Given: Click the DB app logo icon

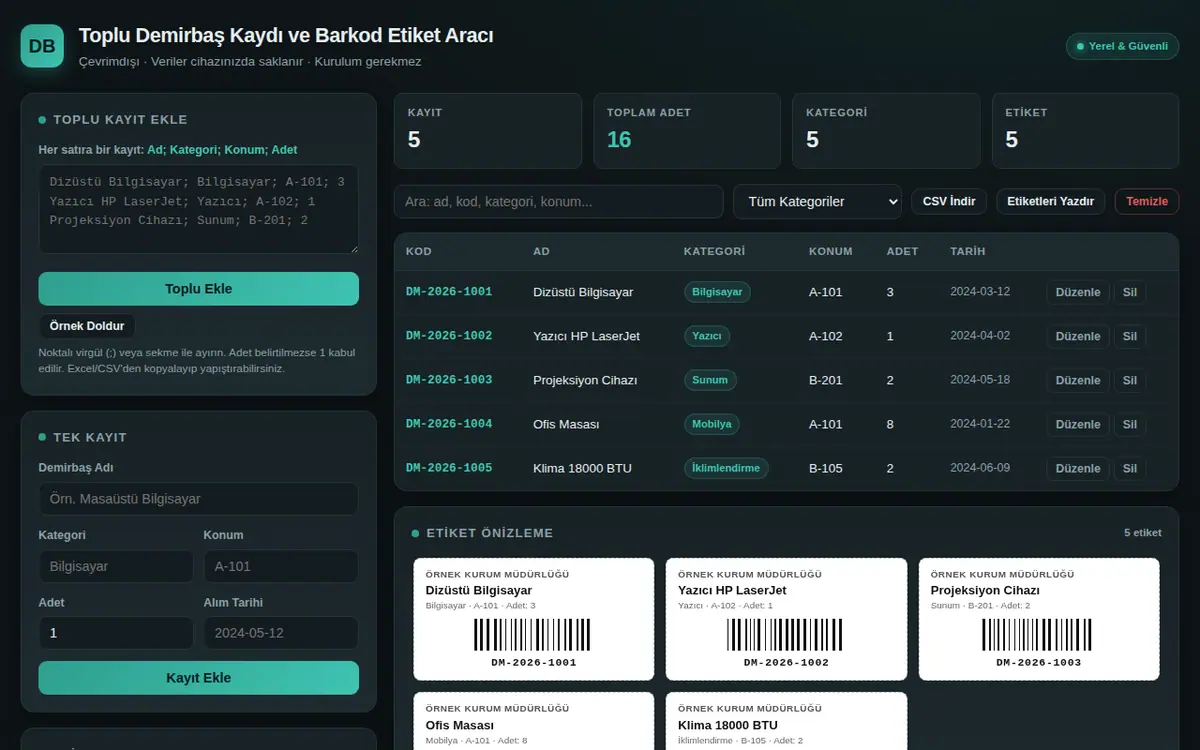Looking at the screenshot, I should click(x=42, y=46).
